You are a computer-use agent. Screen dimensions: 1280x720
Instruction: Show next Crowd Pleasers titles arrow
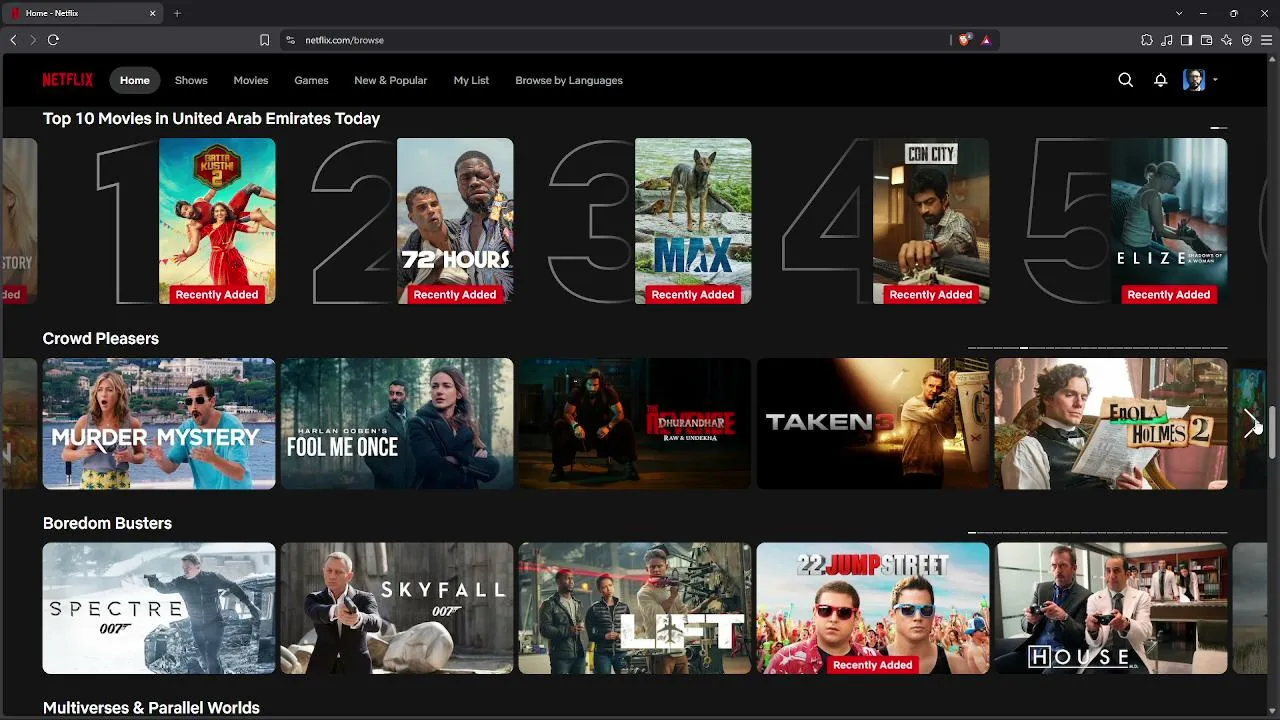(1250, 424)
